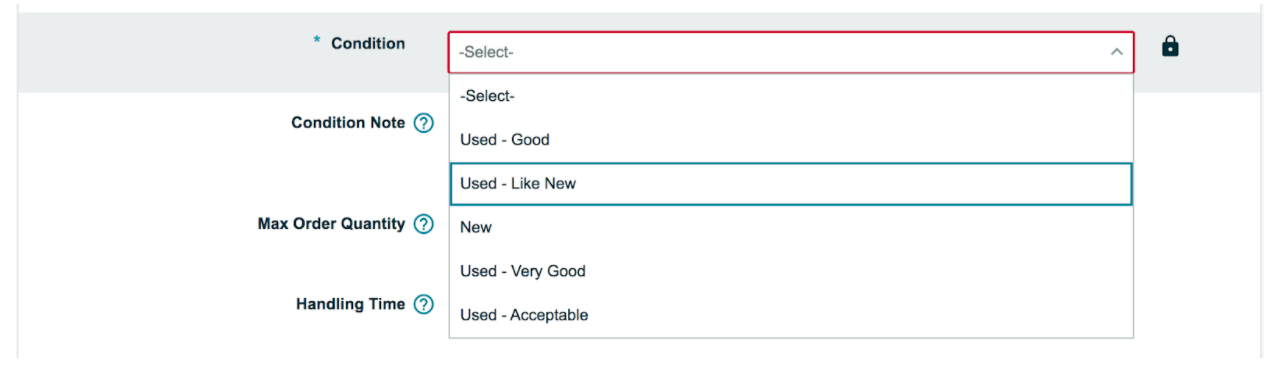Click empty white area right of the options list
This screenshot has height=380, width=1276.
[1195, 220]
